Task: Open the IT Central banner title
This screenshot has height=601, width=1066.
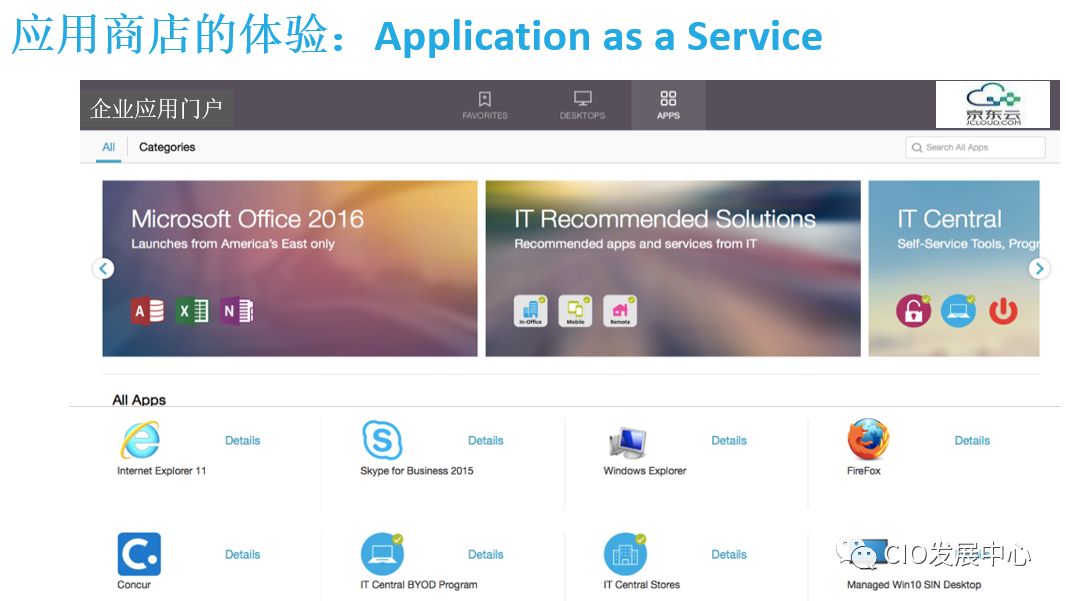Action: tap(949, 219)
